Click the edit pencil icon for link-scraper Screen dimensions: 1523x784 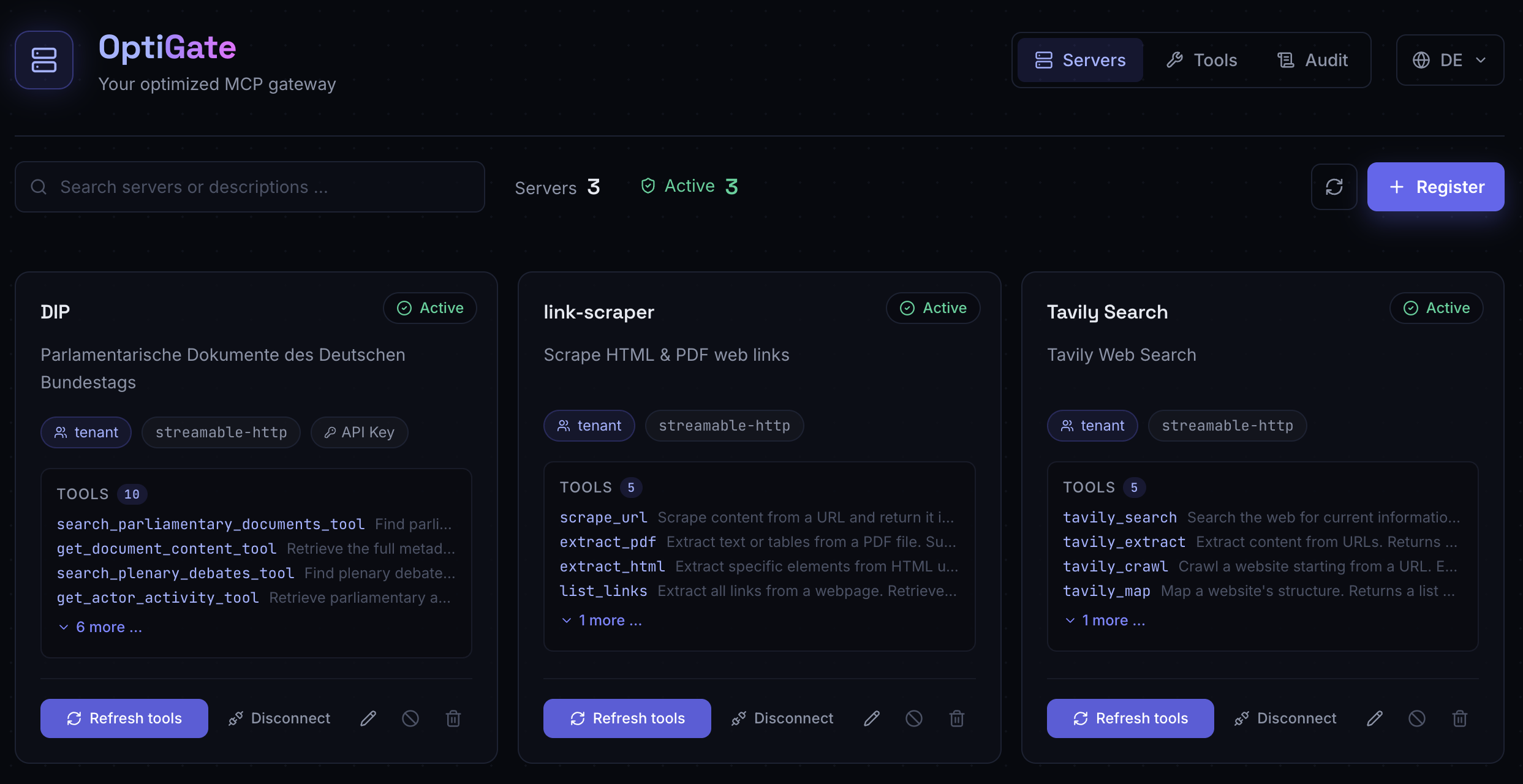872,718
